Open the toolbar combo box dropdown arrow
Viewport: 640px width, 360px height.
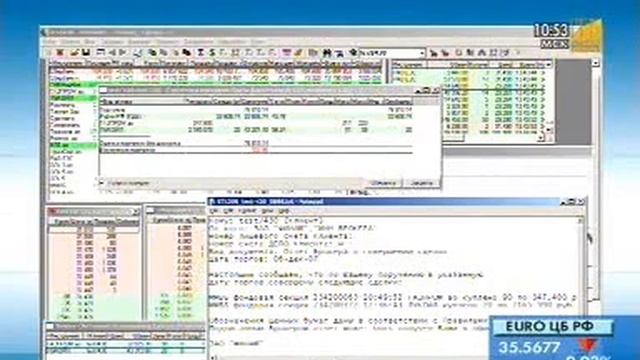[422, 53]
